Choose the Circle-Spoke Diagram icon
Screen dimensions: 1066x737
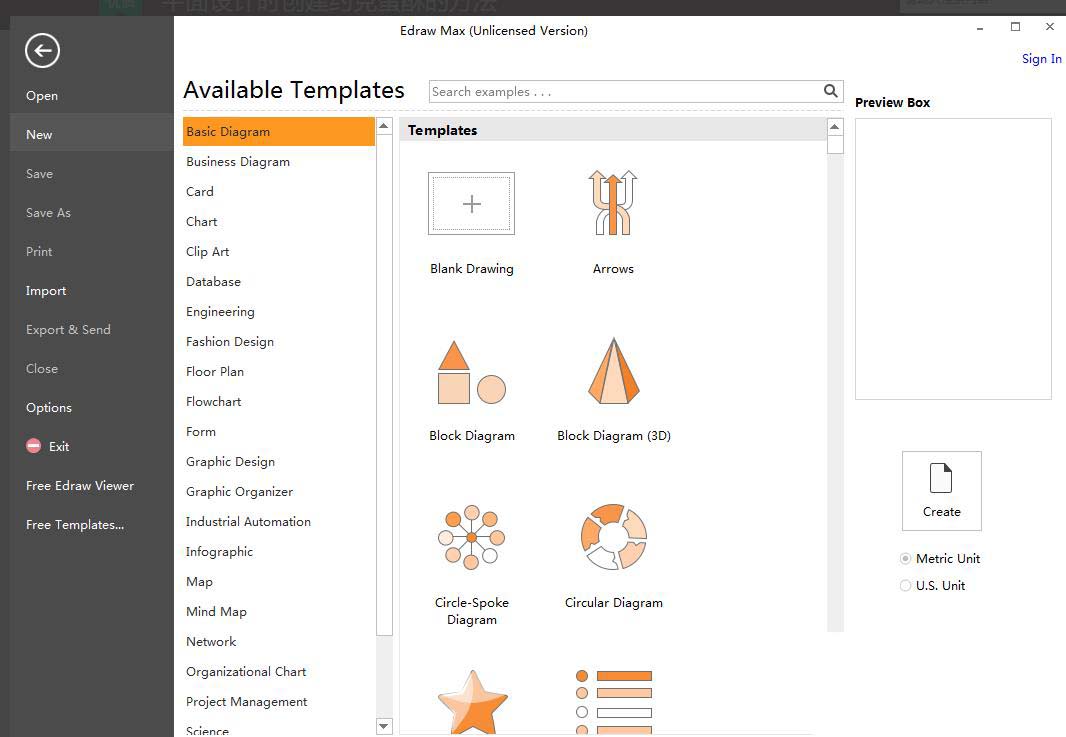tap(471, 537)
